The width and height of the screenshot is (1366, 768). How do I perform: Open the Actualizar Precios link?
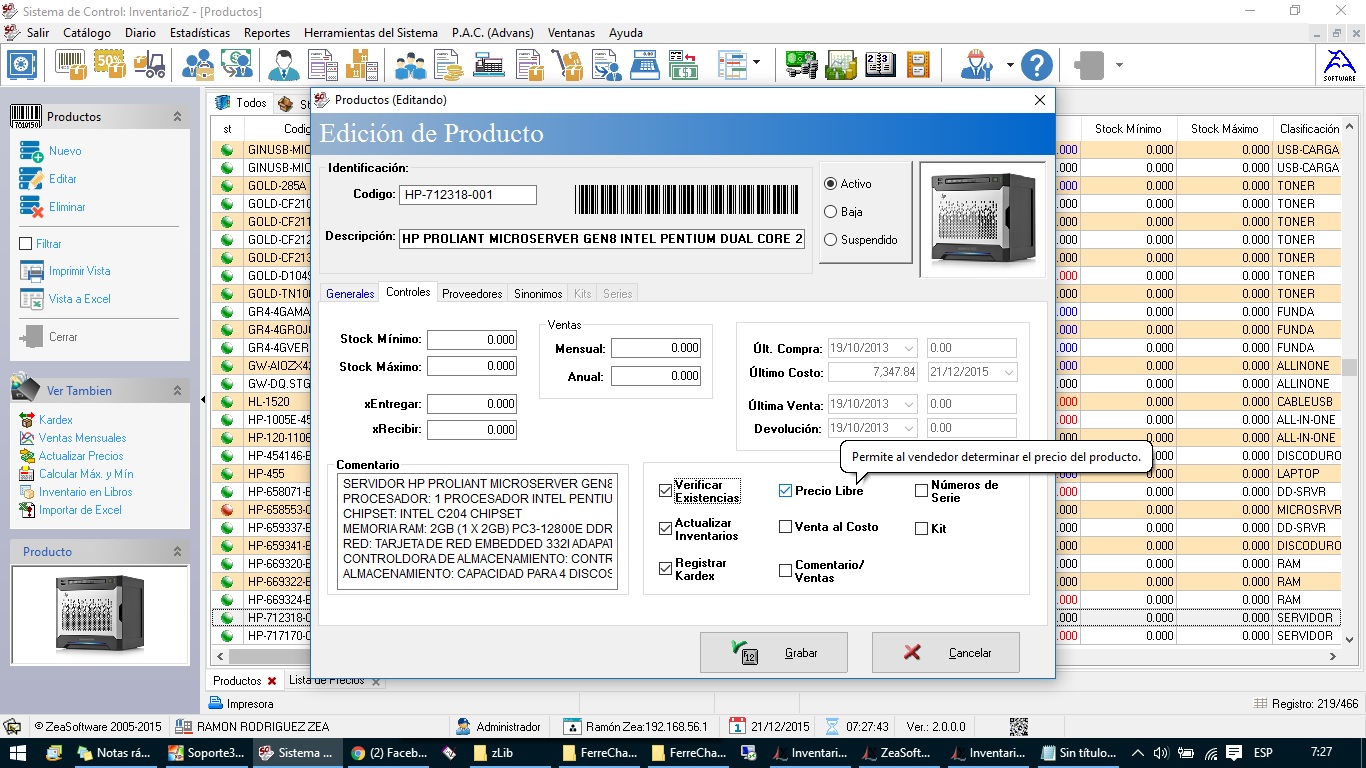[81, 456]
